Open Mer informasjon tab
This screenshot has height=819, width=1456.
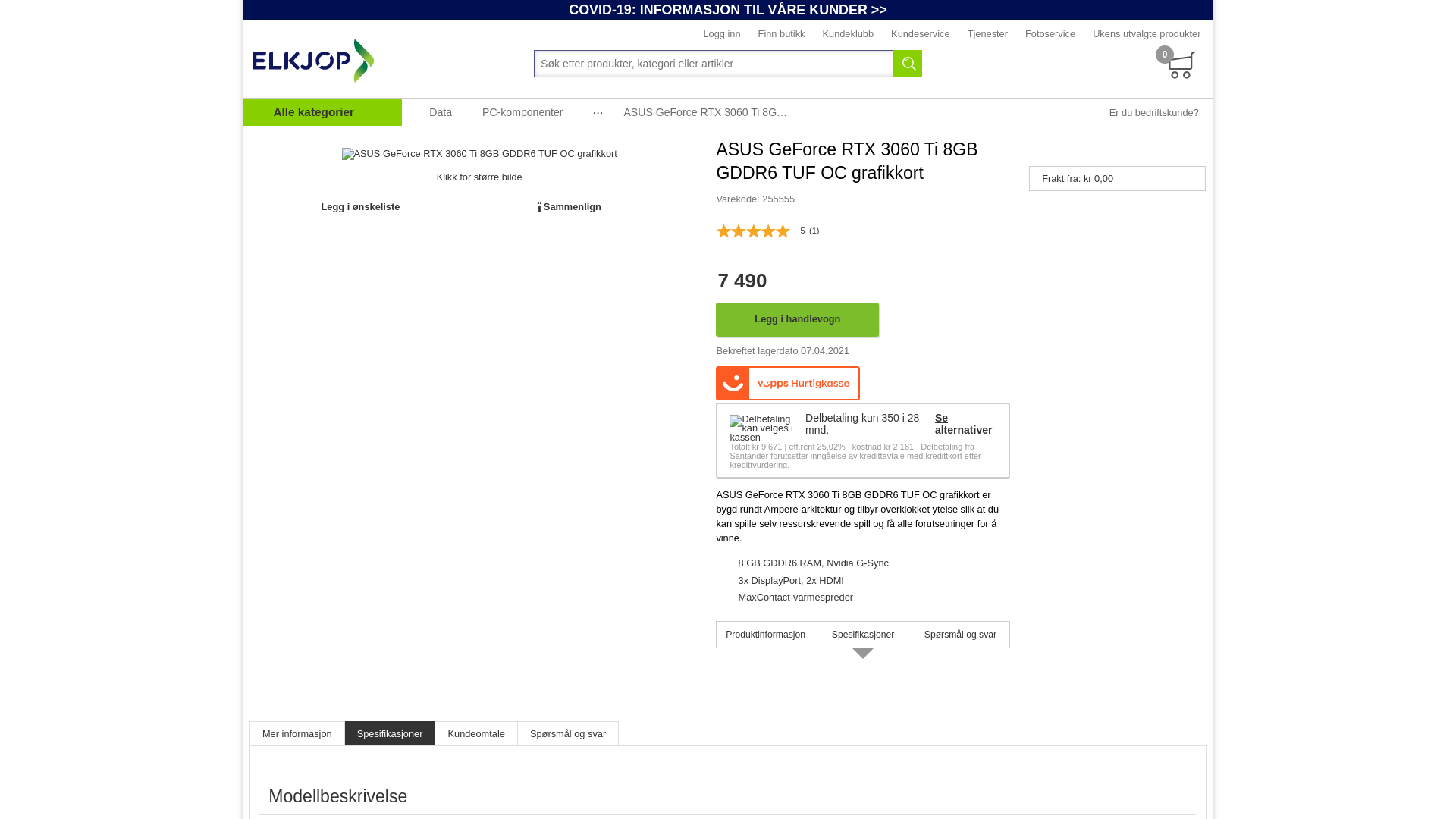point(297,733)
